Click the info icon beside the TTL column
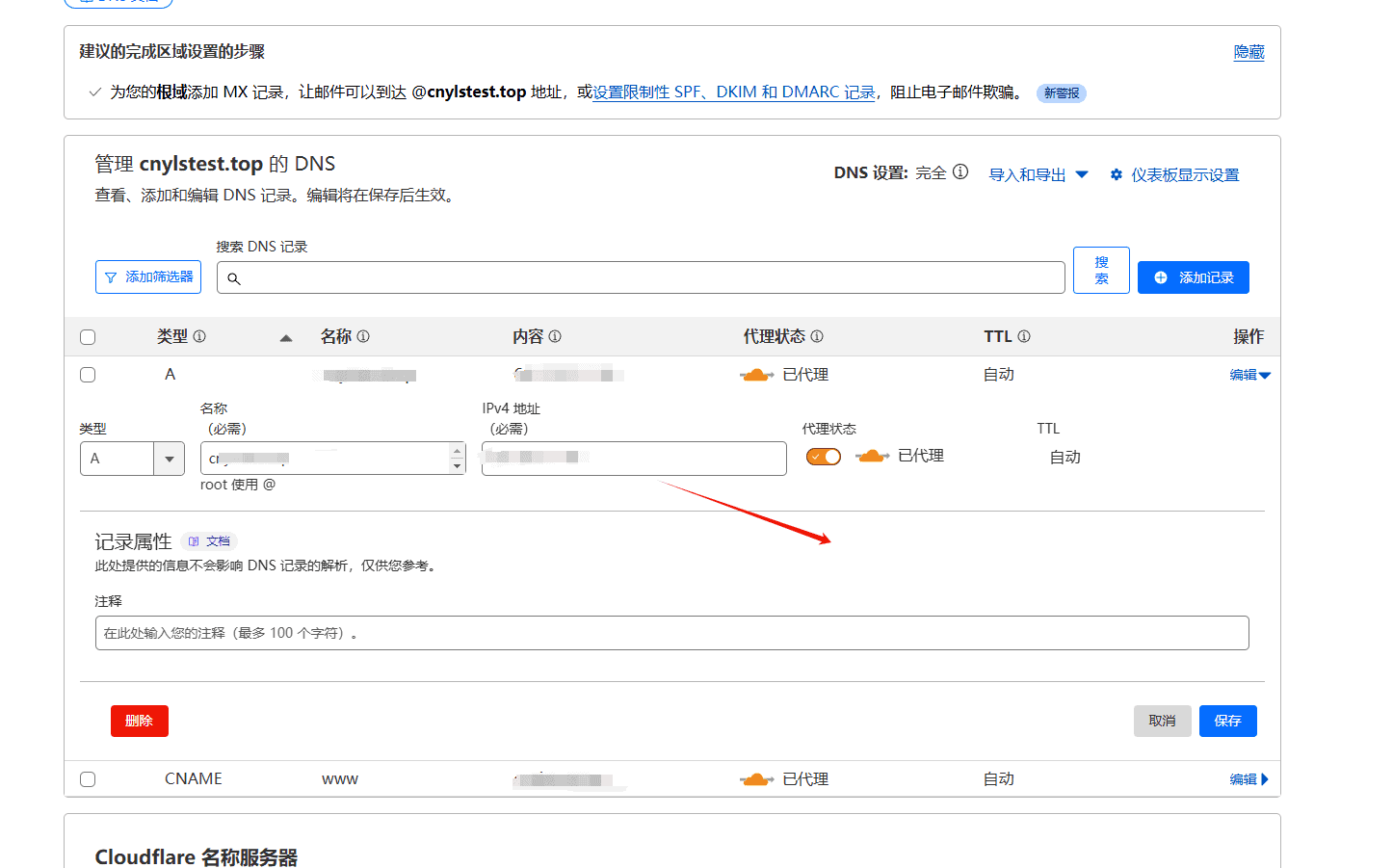The width and height of the screenshot is (1393, 868). (1024, 336)
